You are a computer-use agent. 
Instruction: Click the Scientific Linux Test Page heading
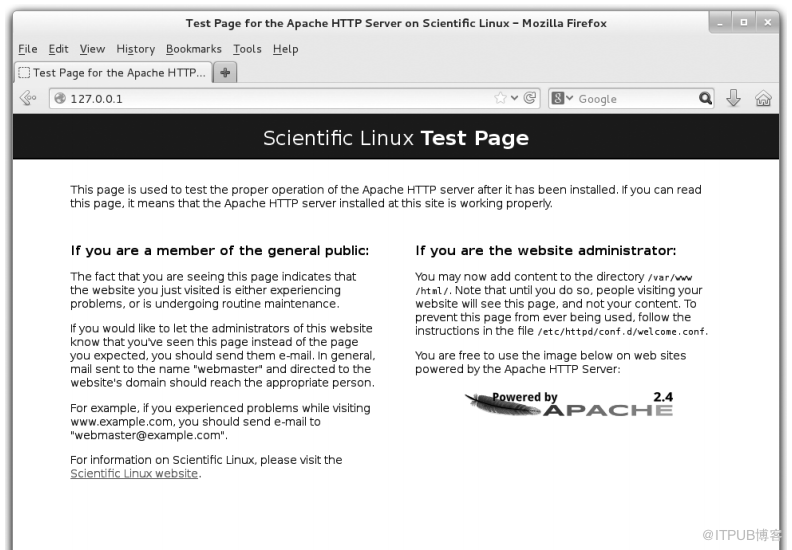(x=395, y=138)
